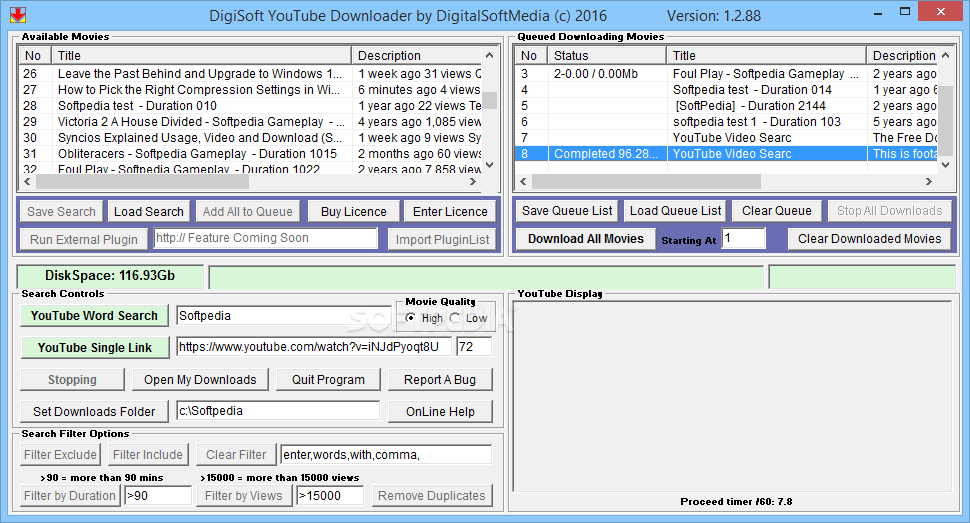This screenshot has height=523, width=970.
Task: Open the Buy Licence dialog
Action: click(x=353, y=212)
